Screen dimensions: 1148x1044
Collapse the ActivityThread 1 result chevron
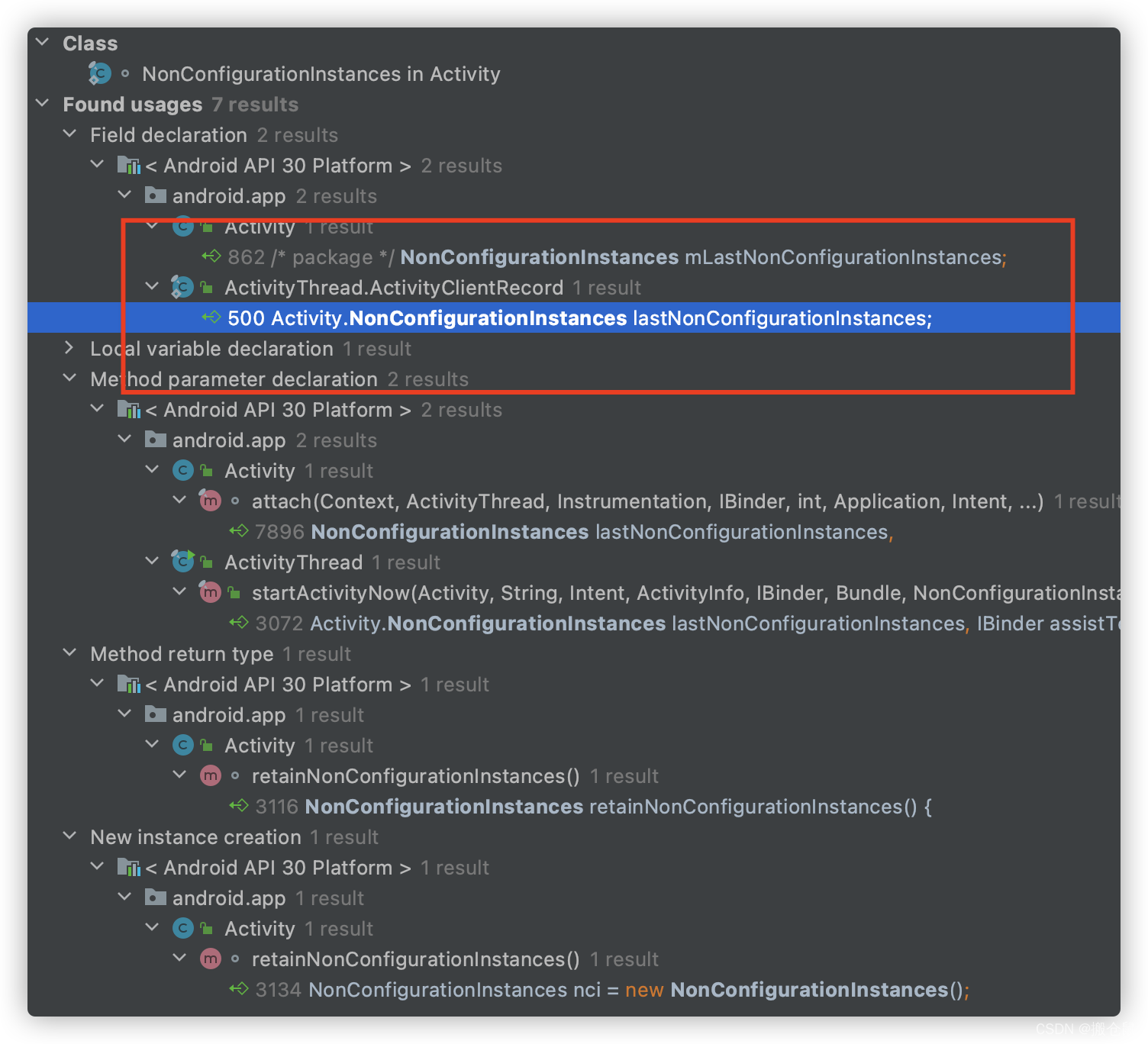(153, 561)
